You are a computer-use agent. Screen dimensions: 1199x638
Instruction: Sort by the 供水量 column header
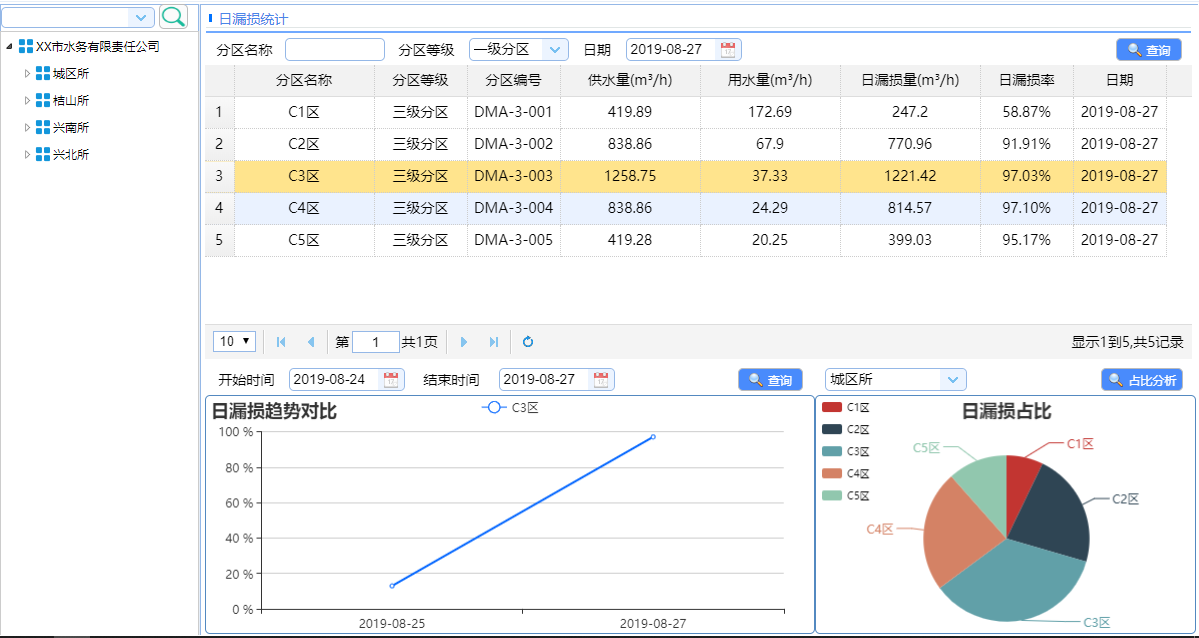(630, 80)
